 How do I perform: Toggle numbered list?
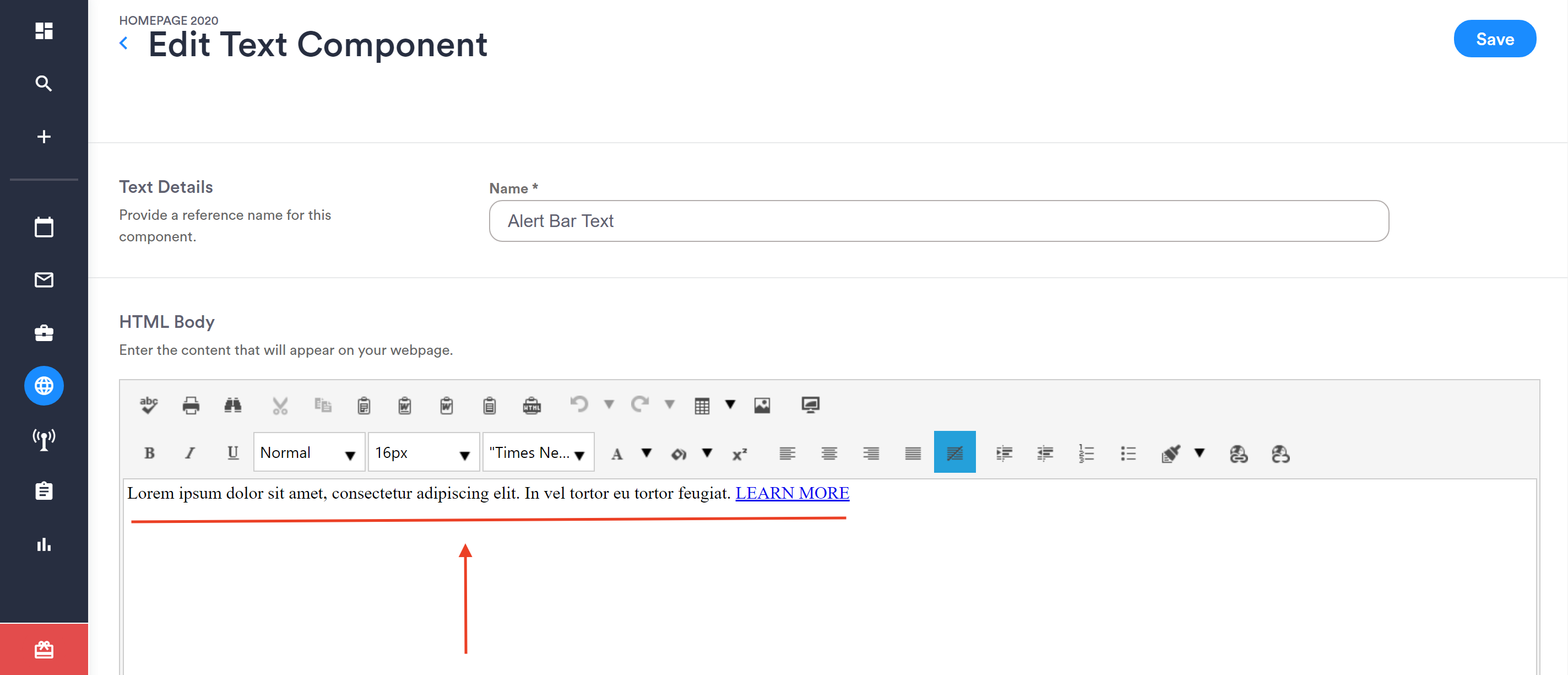click(1087, 454)
